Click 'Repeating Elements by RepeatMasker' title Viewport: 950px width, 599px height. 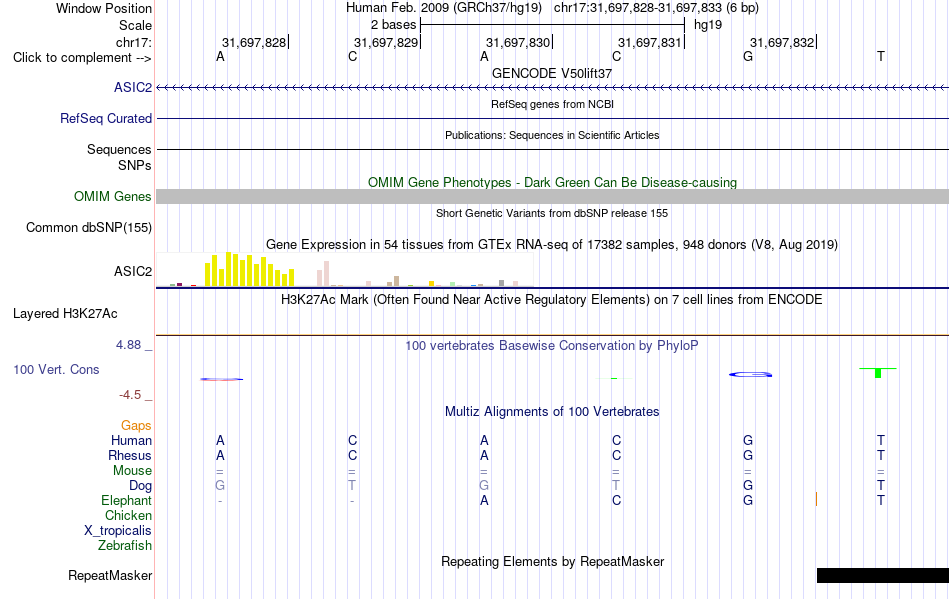tap(552, 562)
